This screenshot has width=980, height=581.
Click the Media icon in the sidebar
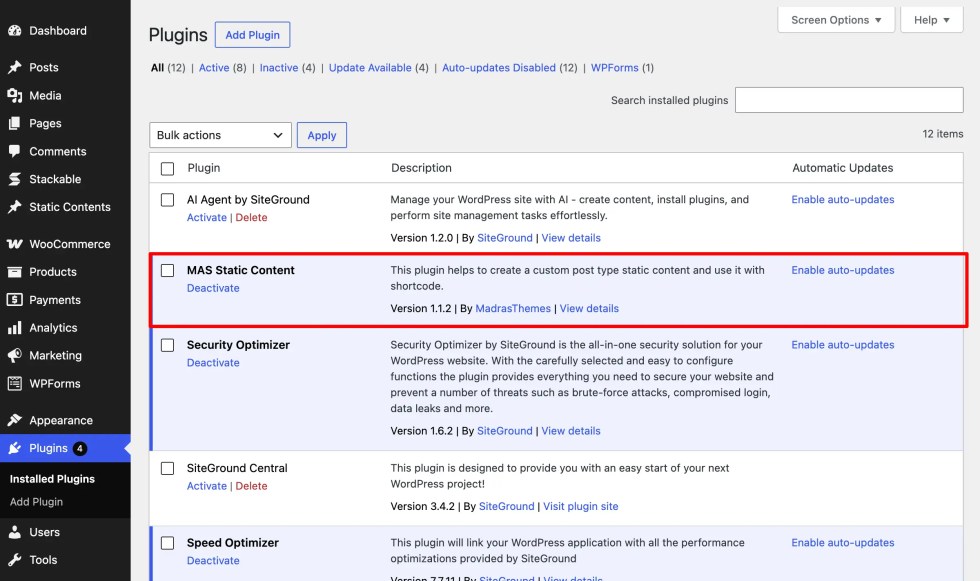(14, 95)
